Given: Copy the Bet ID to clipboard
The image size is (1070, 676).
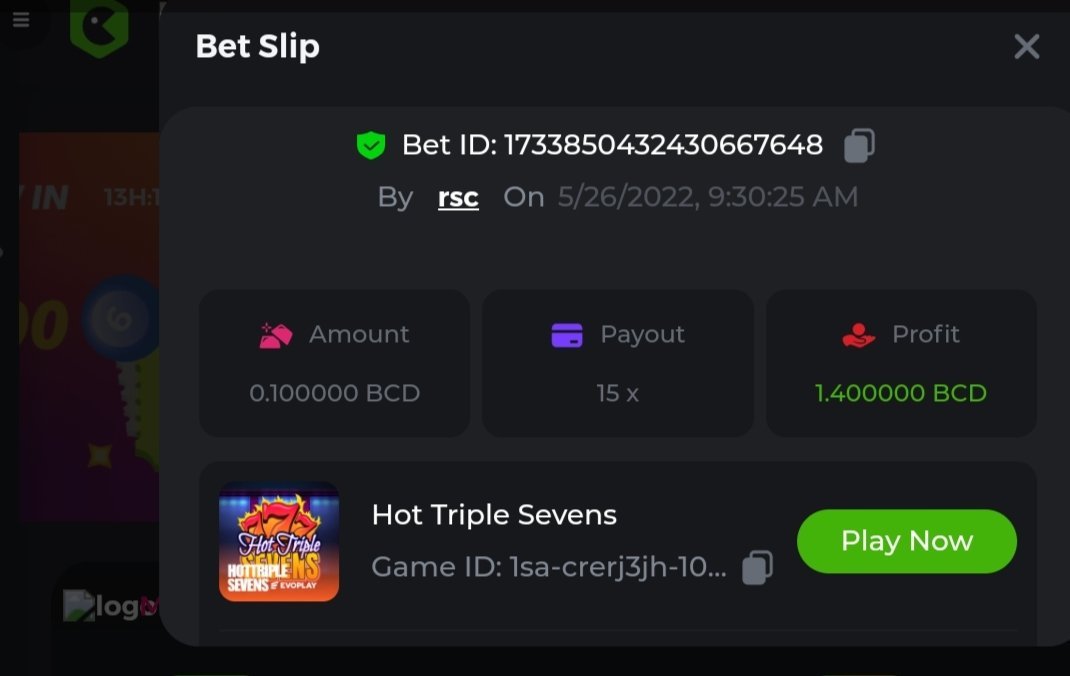Looking at the screenshot, I should pyautogui.click(x=859, y=146).
